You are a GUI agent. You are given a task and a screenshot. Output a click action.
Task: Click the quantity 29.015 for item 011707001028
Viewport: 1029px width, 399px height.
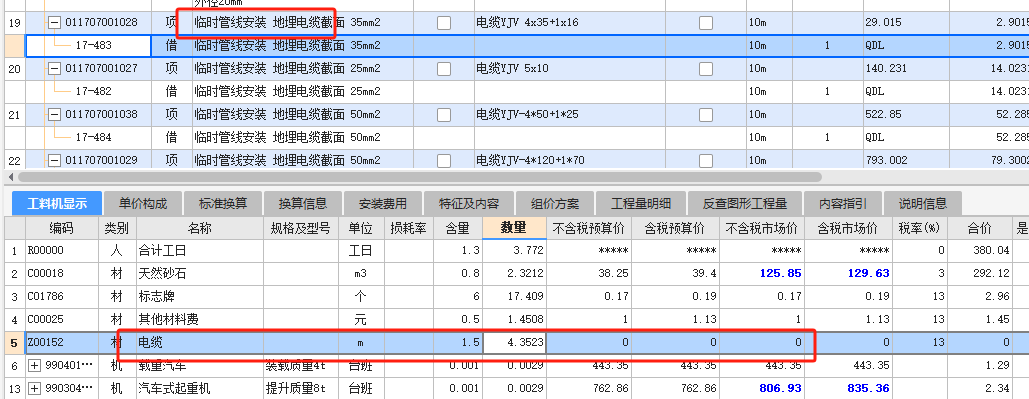click(883, 23)
